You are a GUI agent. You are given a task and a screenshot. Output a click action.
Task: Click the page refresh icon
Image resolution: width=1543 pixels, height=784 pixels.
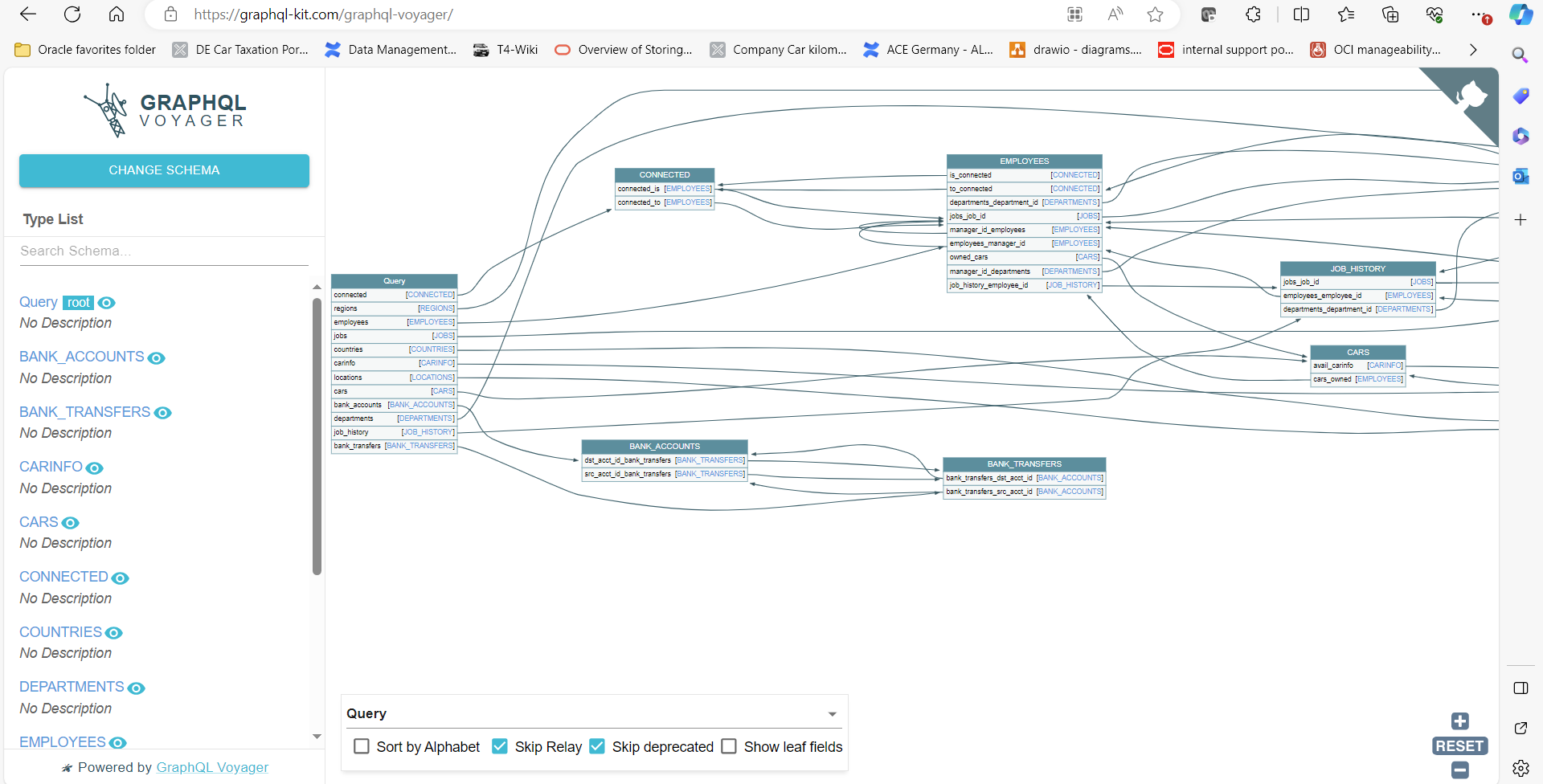pos(72,14)
